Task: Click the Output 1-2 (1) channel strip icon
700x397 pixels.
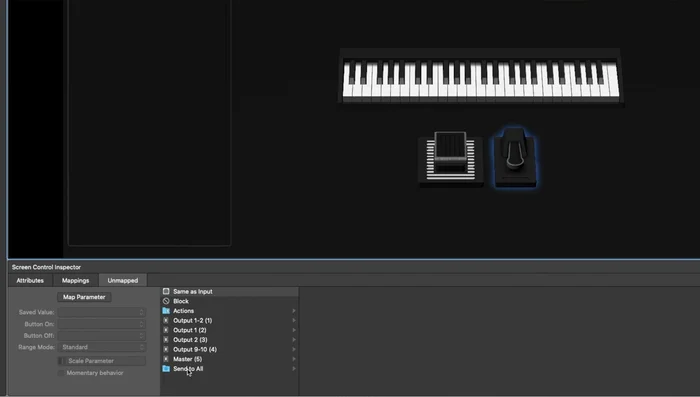Action: pyautogui.click(x=166, y=320)
